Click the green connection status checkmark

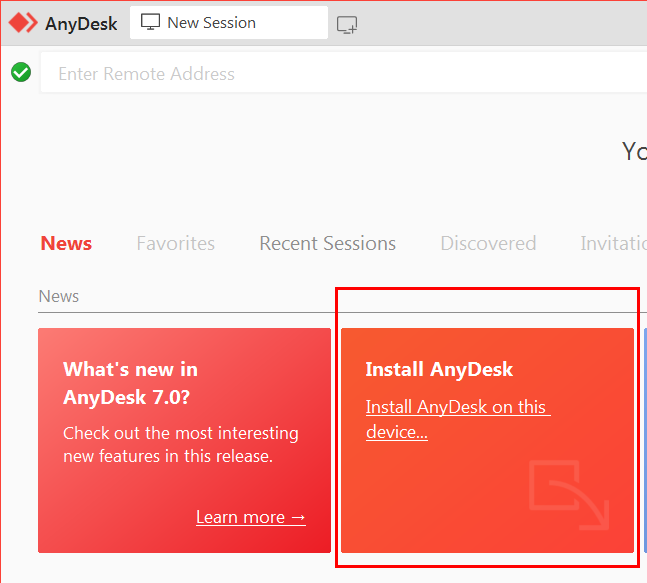coord(21,72)
